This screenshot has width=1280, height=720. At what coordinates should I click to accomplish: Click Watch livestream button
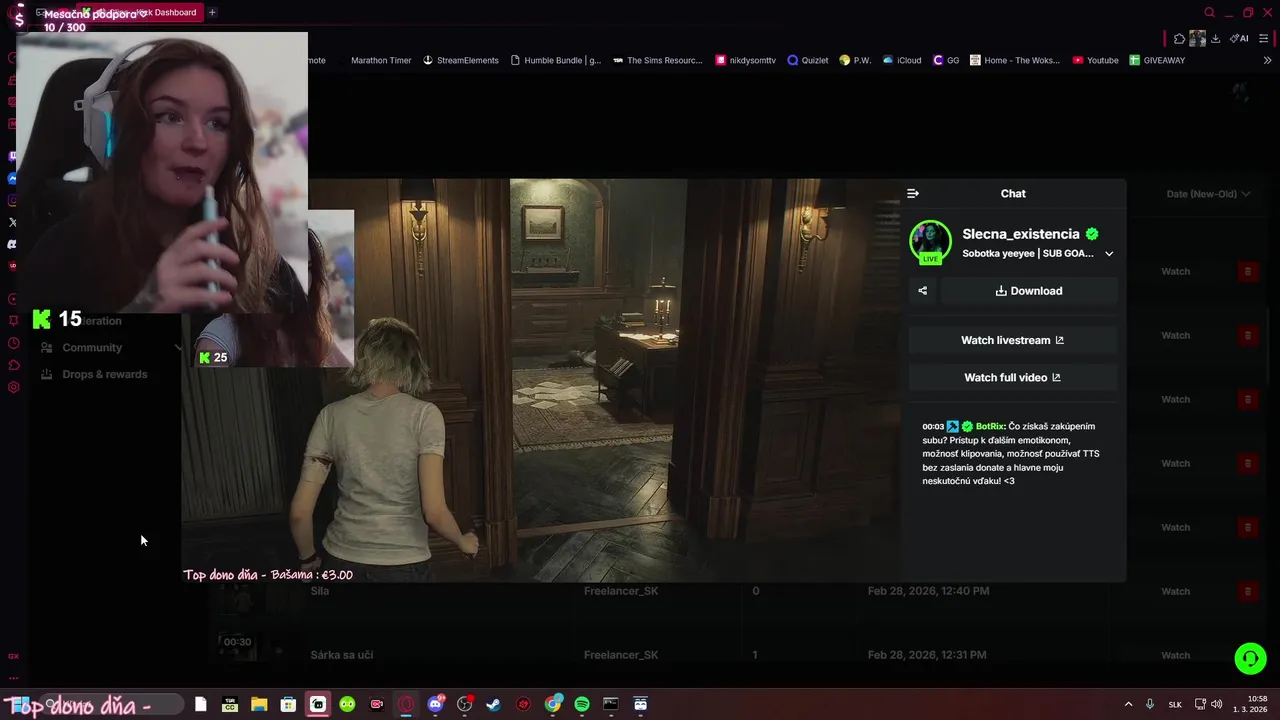[1013, 340]
